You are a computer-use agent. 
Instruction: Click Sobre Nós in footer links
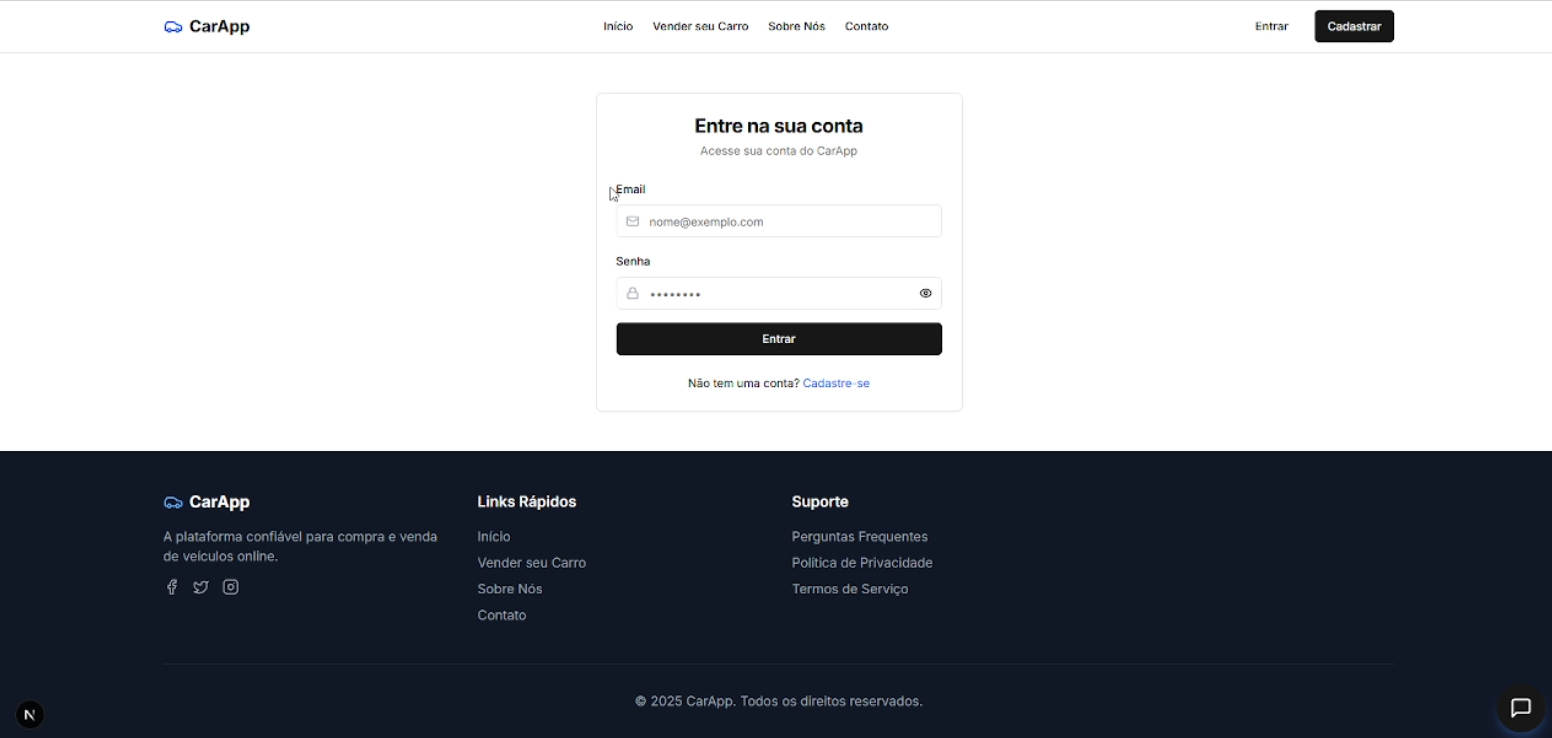point(510,589)
